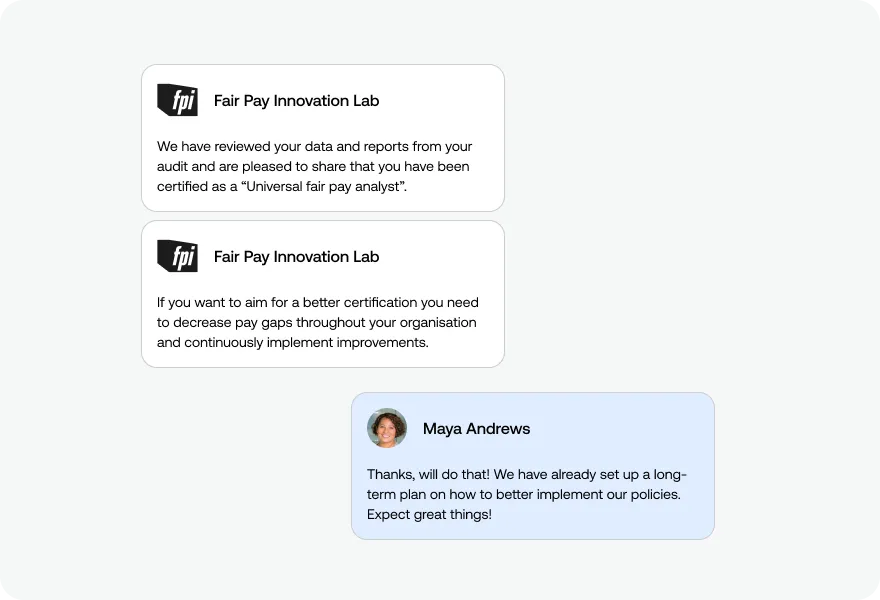880x600 pixels.
Task: Click the words "long-" at the end of Maya's first line
Action: coord(670,475)
